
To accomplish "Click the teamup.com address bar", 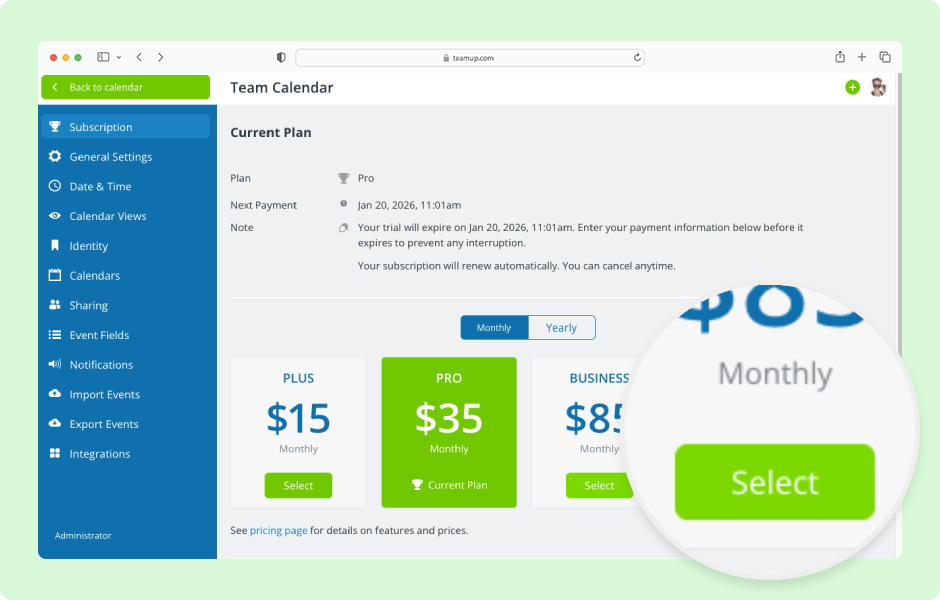I will point(468,58).
